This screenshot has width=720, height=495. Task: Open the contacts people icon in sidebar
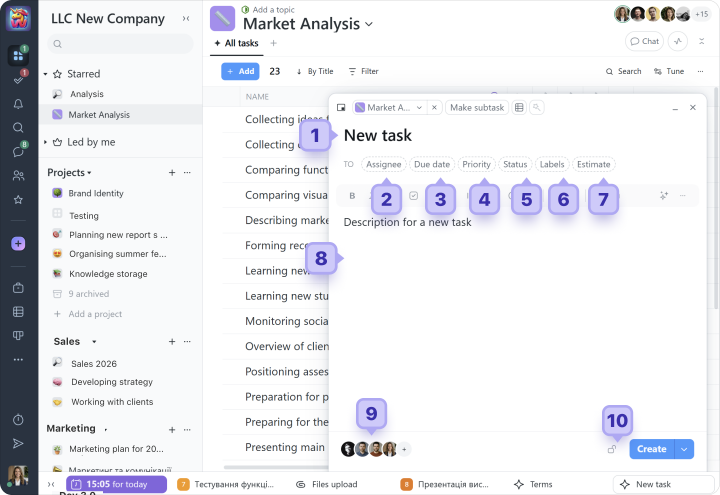coord(18,176)
